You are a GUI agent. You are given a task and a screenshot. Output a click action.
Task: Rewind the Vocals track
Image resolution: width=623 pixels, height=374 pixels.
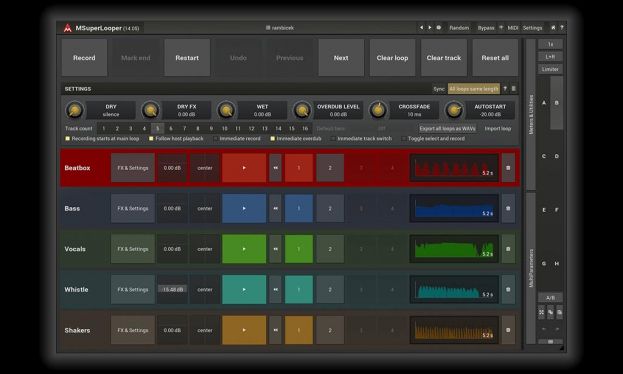tap(275, 249)
